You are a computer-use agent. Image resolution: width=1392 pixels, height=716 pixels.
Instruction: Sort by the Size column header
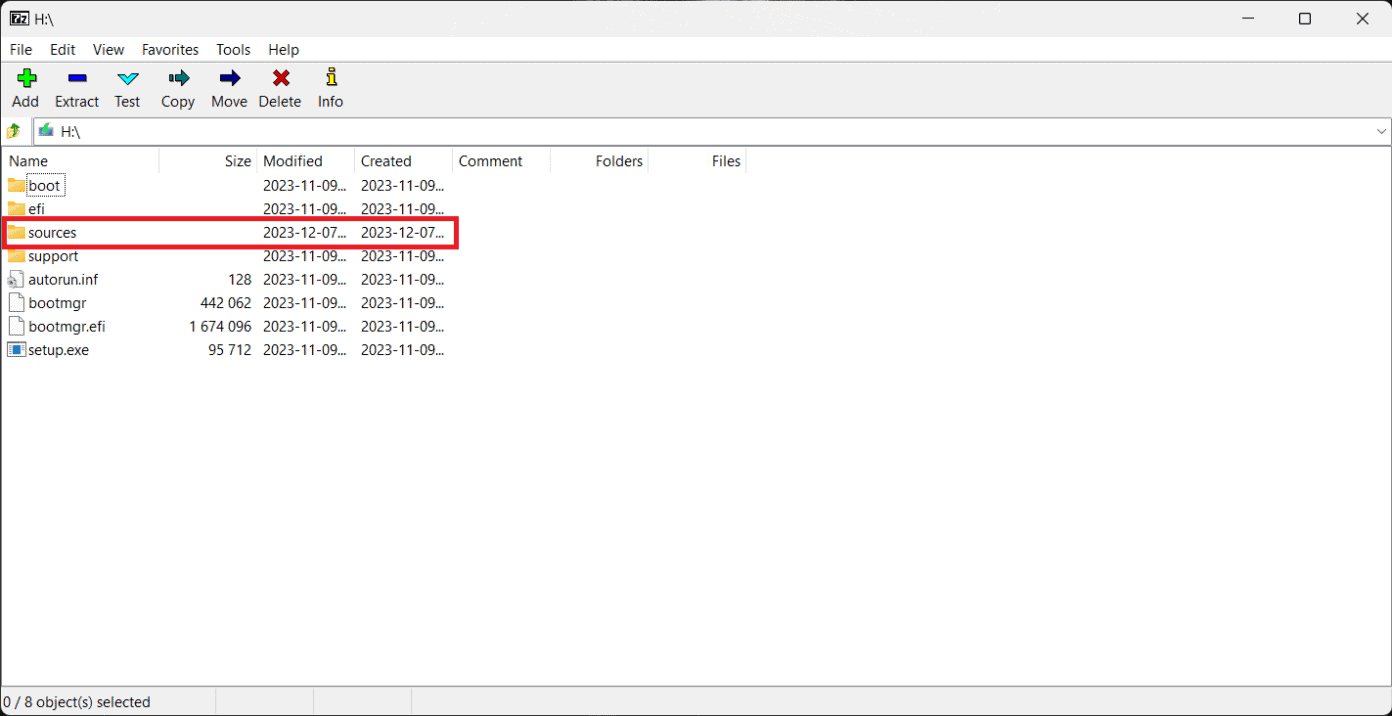237,161
